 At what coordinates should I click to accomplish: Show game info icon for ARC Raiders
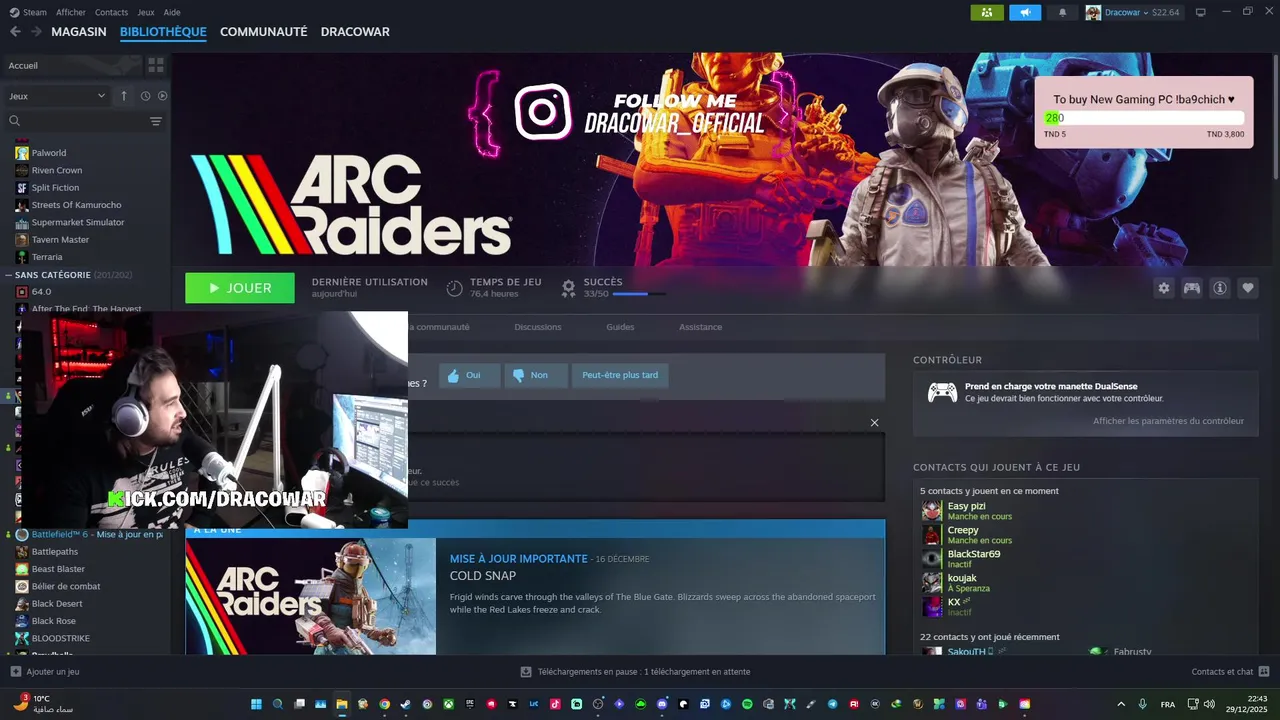coord(1220,288)
